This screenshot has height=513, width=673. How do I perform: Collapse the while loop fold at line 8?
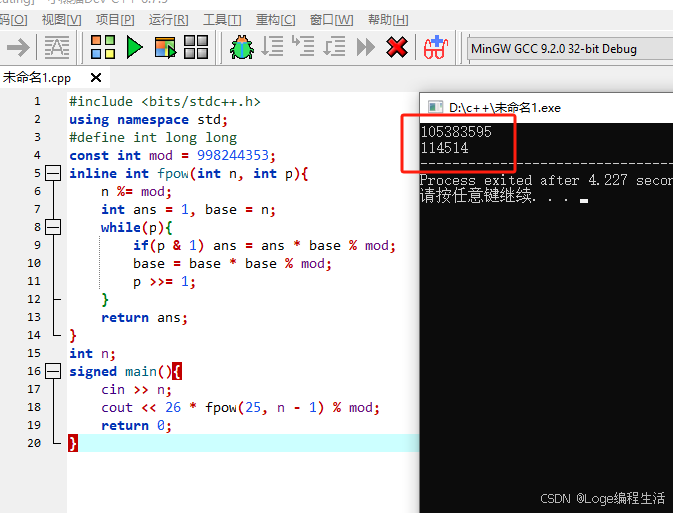(x=53, y=227)
